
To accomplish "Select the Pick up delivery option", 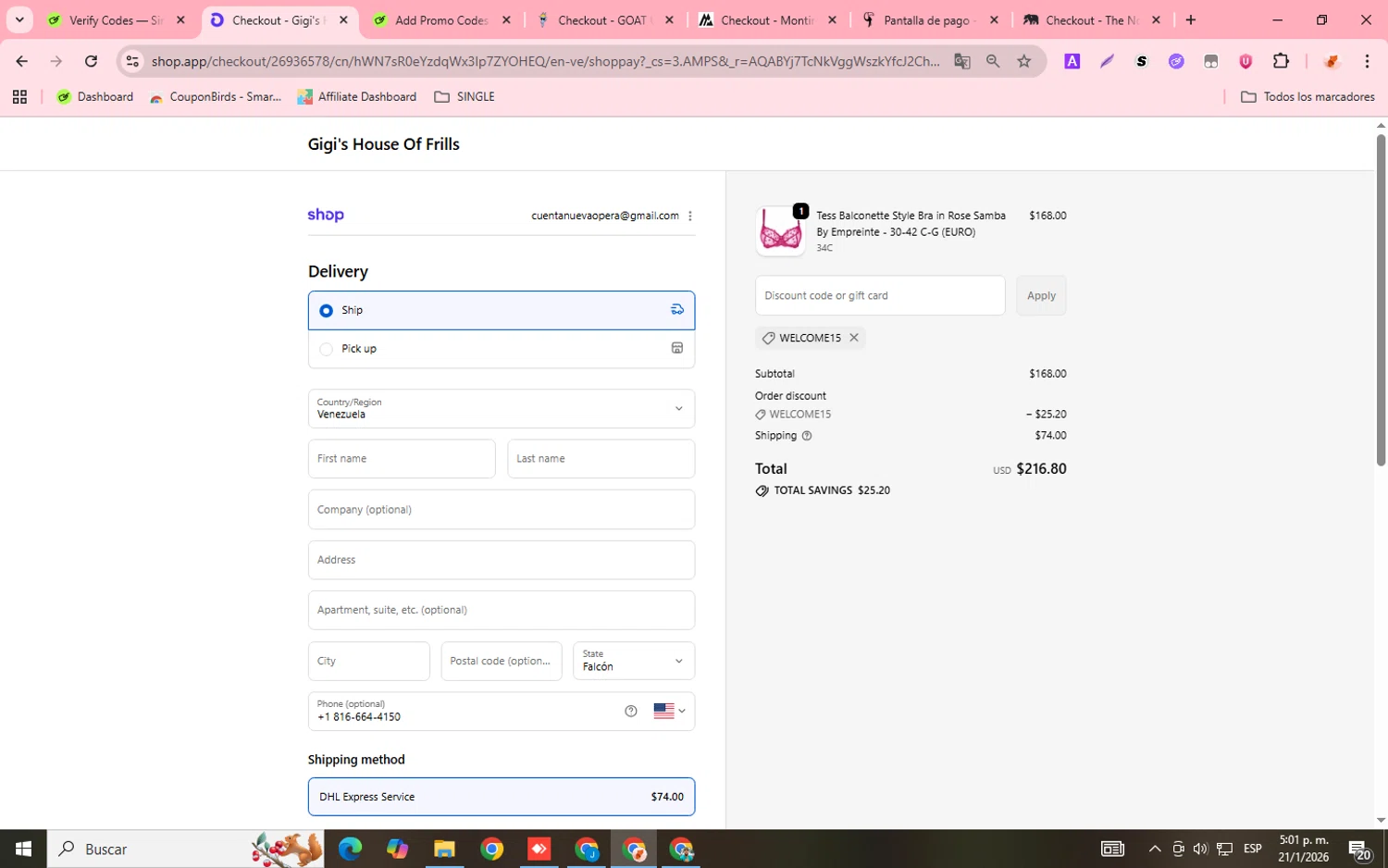I will point(501,349).
